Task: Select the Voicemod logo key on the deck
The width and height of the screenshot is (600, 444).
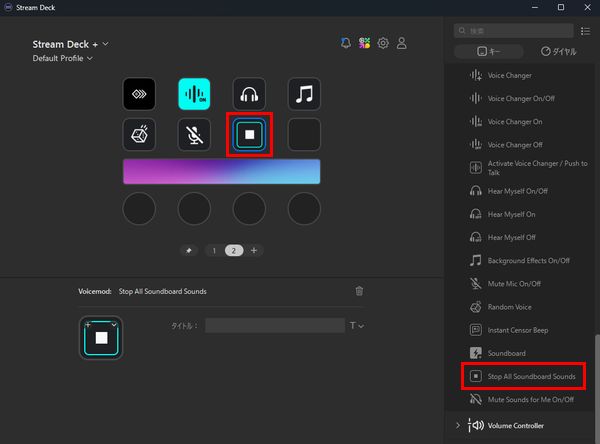Action: click(139, 94)
